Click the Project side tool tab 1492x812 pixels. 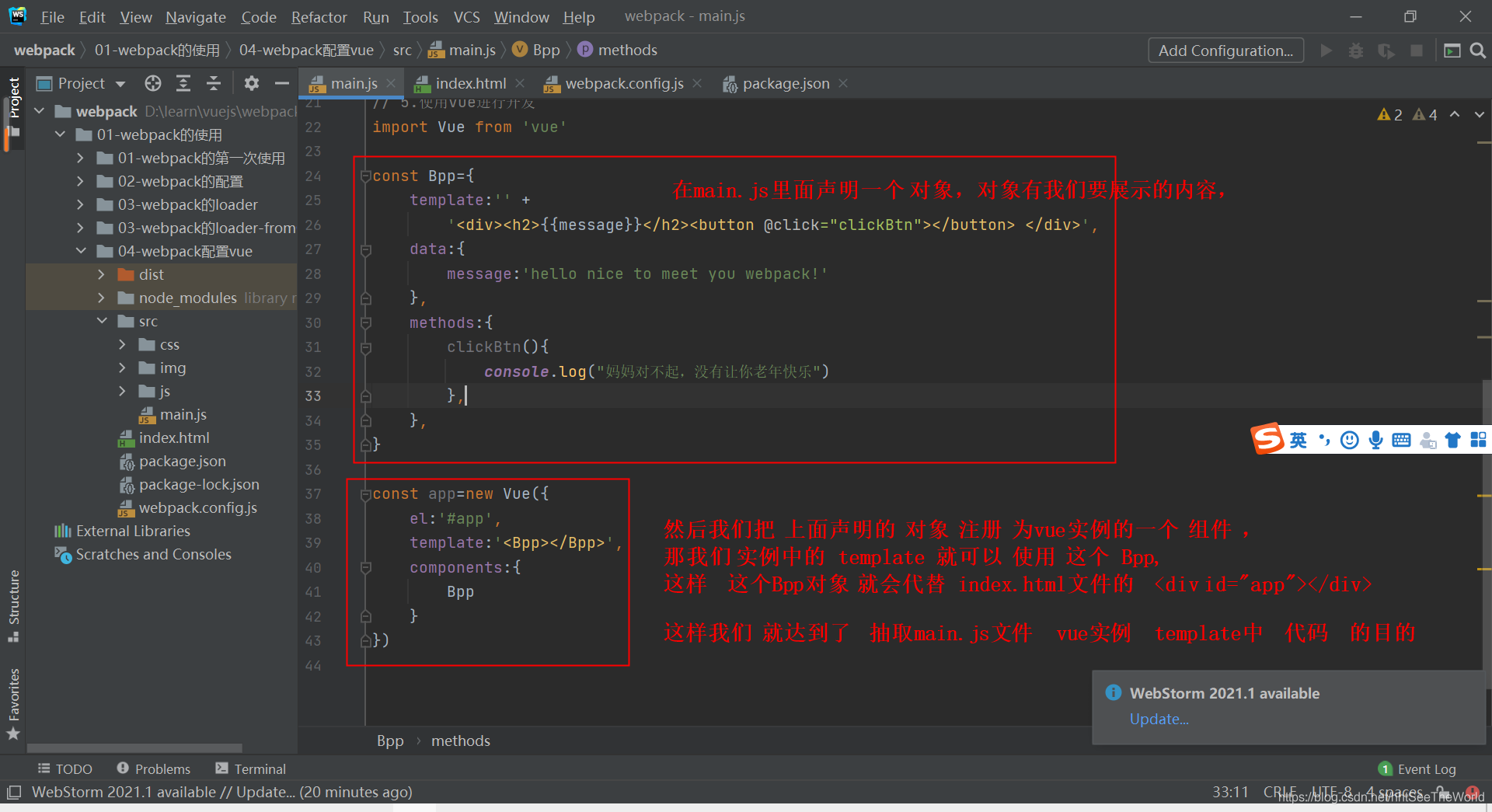[x=13, y=107]
